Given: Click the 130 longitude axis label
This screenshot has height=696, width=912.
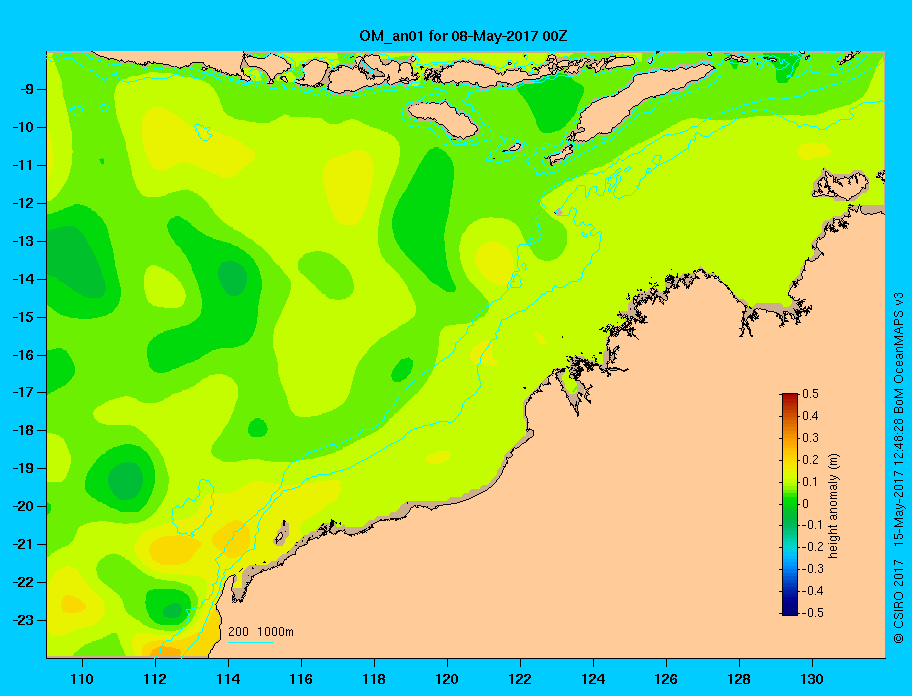Looking at the screenshot, I should click(812, 679).
